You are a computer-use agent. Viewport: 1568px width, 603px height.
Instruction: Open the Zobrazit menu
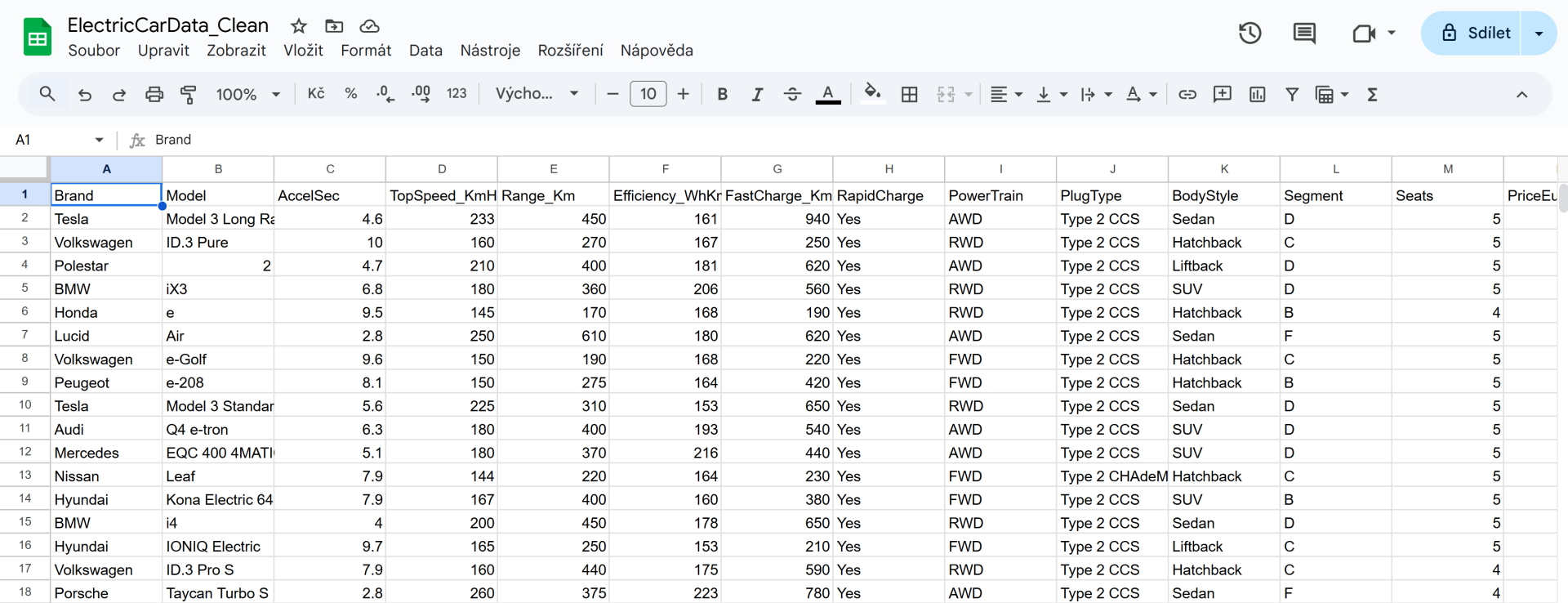tap(236, 51)
